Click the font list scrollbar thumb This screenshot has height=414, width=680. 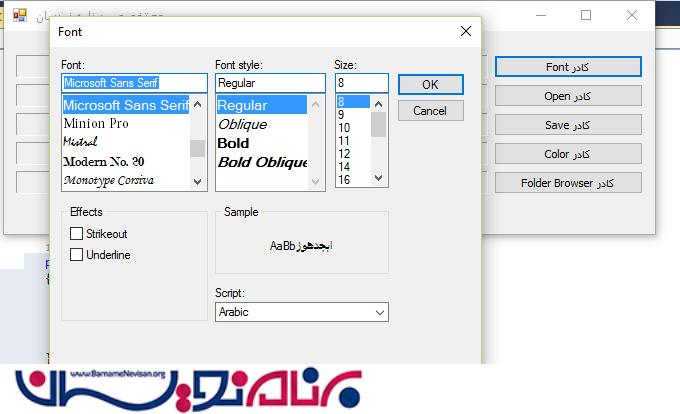198,148
